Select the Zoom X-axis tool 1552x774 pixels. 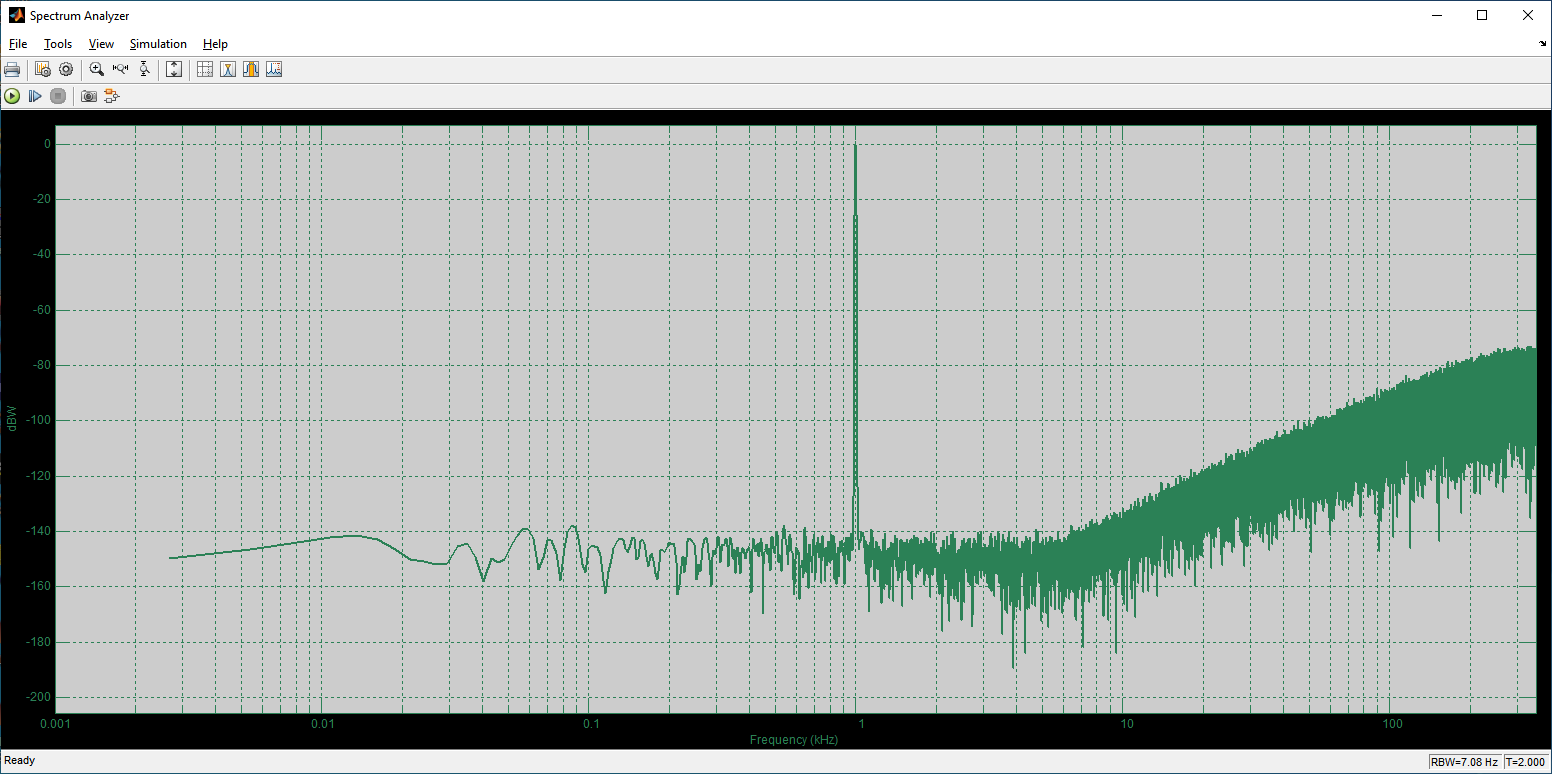click(x=121, y=69)
